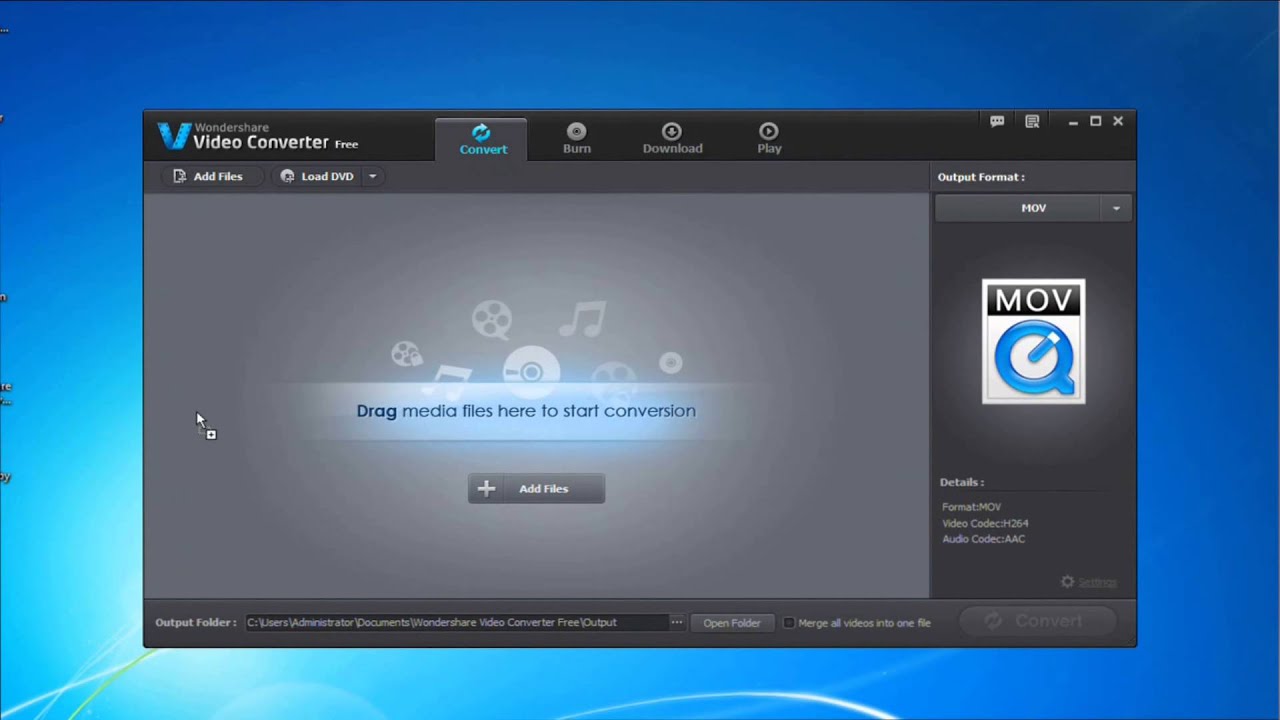Click the MOV QuickTime format icon
Image resolution: width=1280 pixels, height=720 pixels.
point(1033,342)
